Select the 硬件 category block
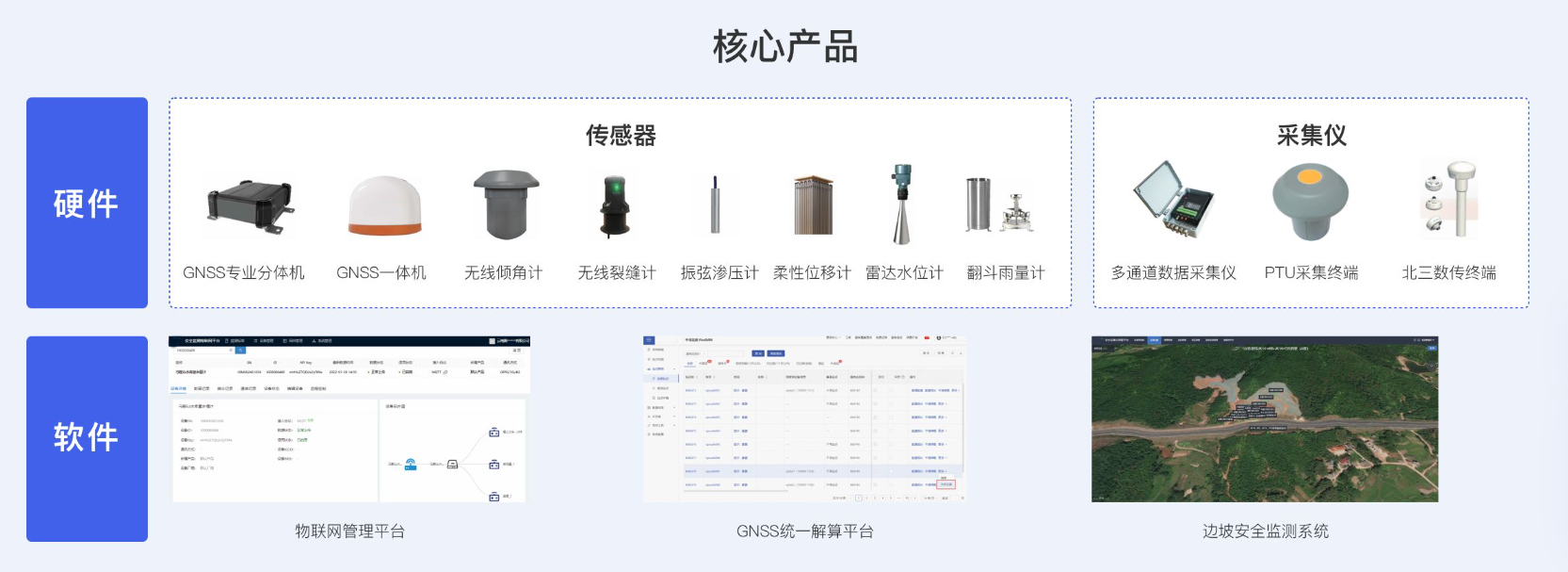This screenshot has width=1568, height=572. tap(87, 203)
